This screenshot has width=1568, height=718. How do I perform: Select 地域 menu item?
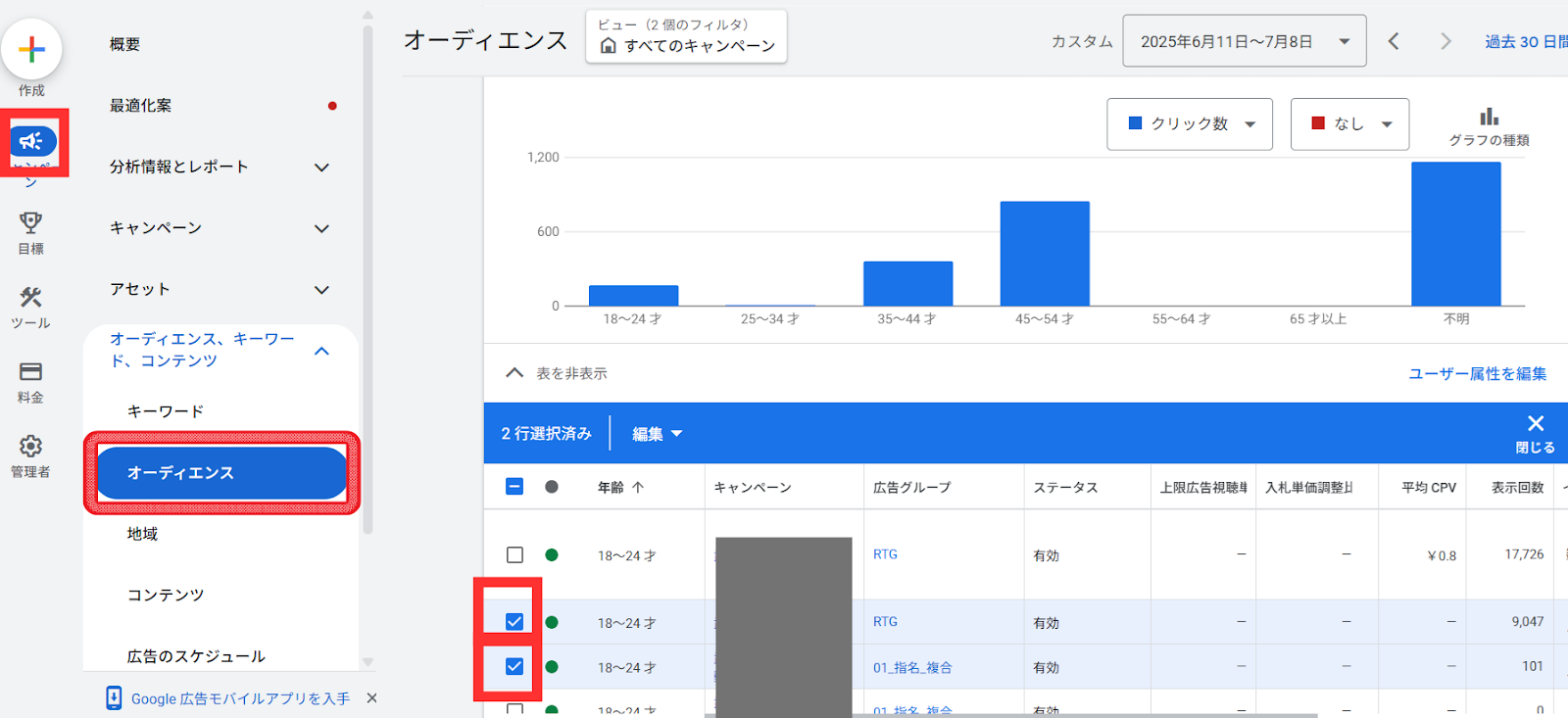(x=142, y=534)
